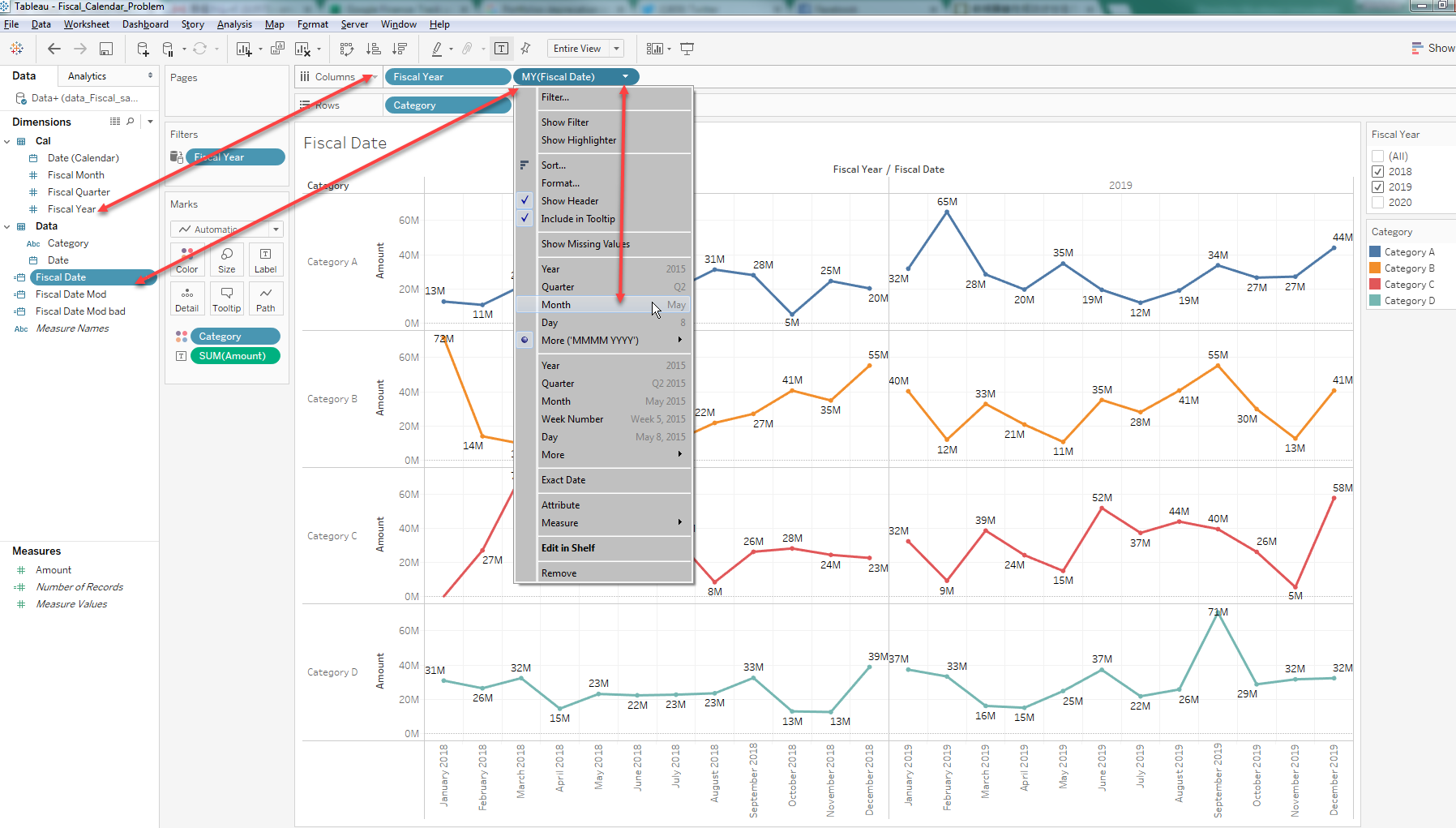Open the Color shelf in Marks card
The image size is (1456, 828).
coord(187,260)
